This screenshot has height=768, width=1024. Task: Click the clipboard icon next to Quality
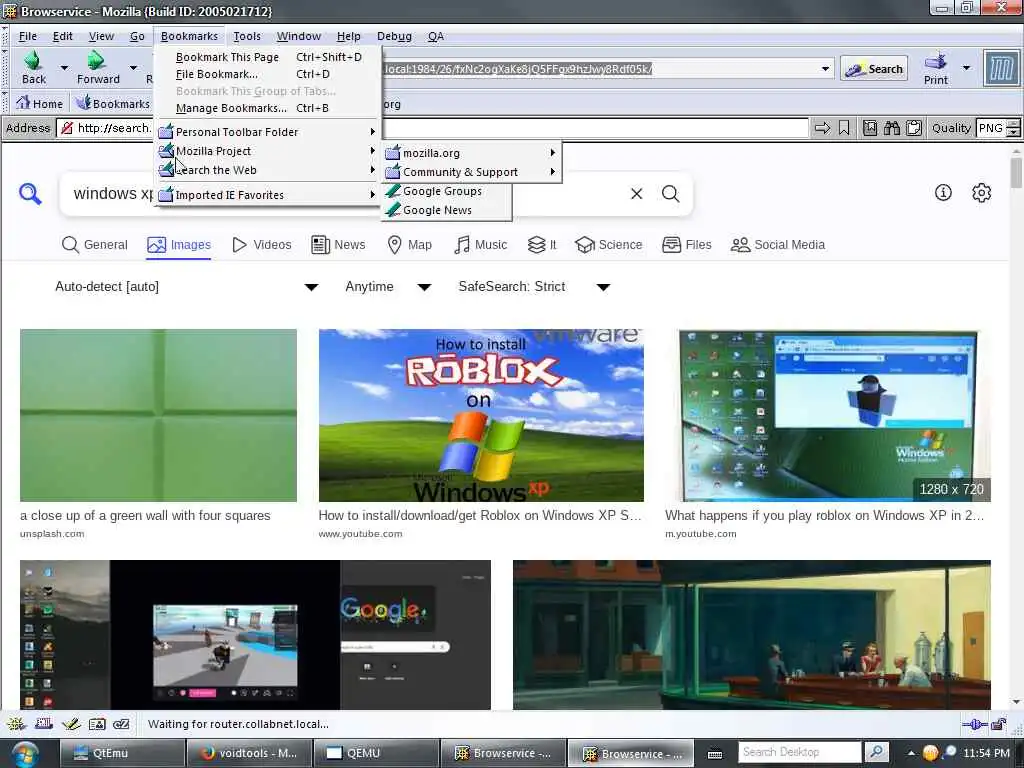[x=914, y=128]
